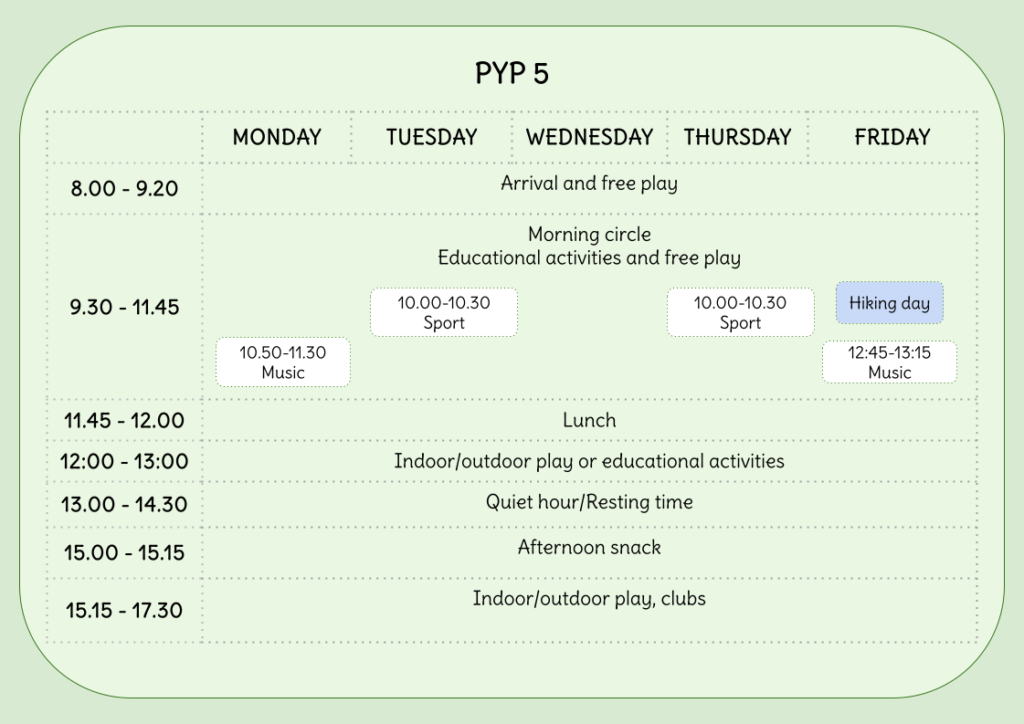Select the WEDNESDAY column header
The width and height of the screenshot is (1024, 724).
[x=589, y=138]
